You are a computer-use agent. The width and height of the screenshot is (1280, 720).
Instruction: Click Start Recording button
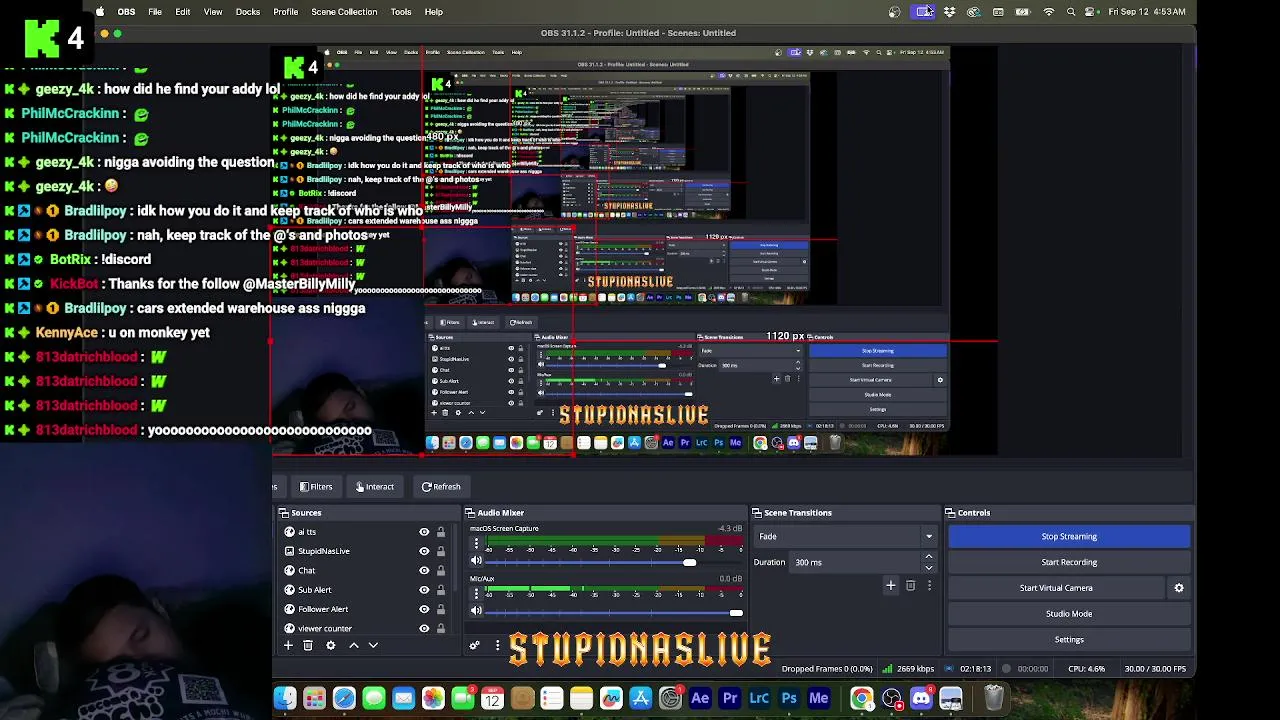[x=1069, y=562]
